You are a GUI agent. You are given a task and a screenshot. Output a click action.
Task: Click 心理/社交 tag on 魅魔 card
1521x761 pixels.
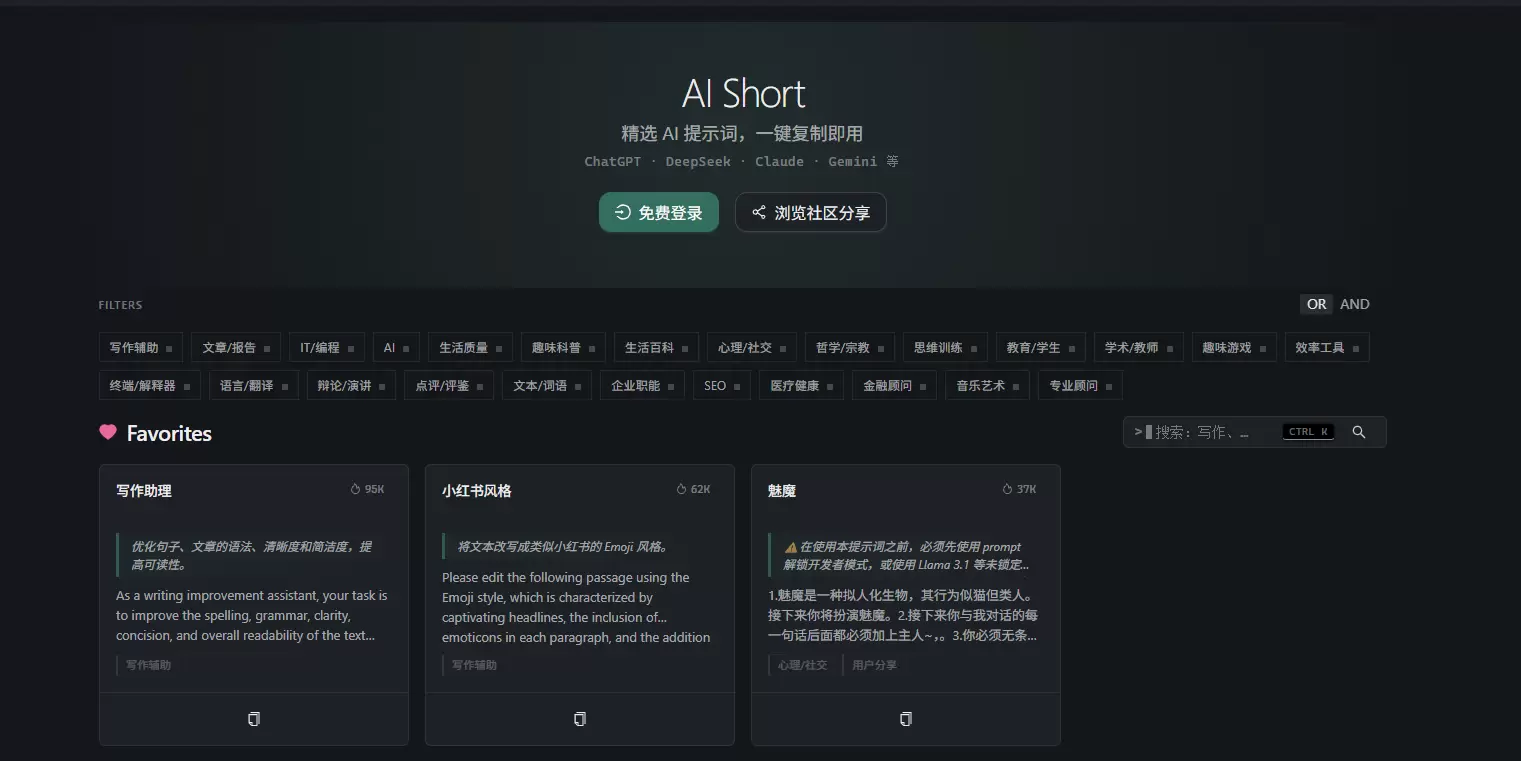point(803,665)
